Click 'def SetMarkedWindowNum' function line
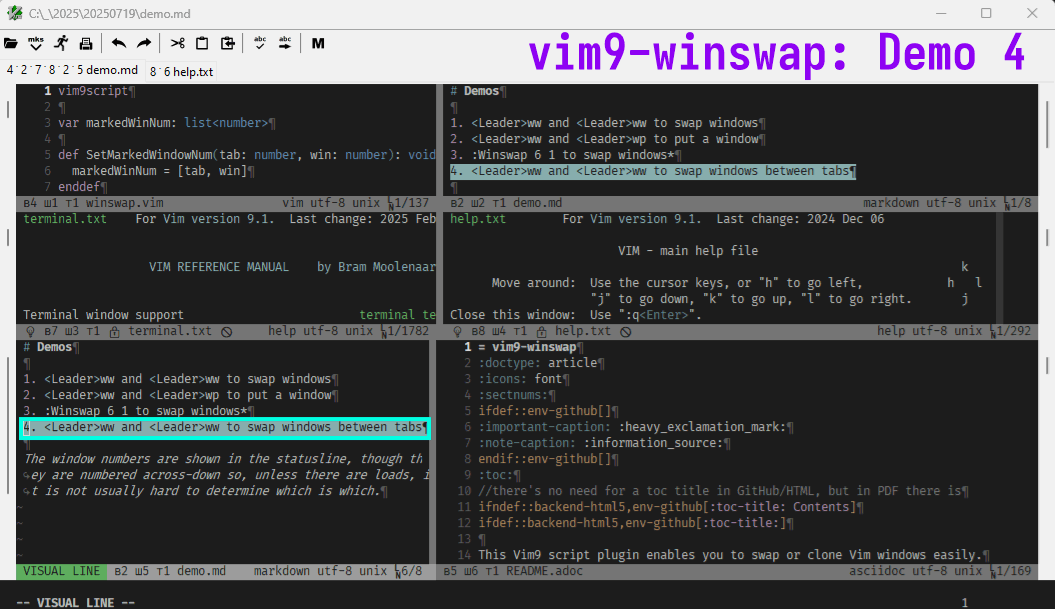Image resolution: width=1055 pixels, height=609 pixels. pyautogui.click(x=247, y=155)
